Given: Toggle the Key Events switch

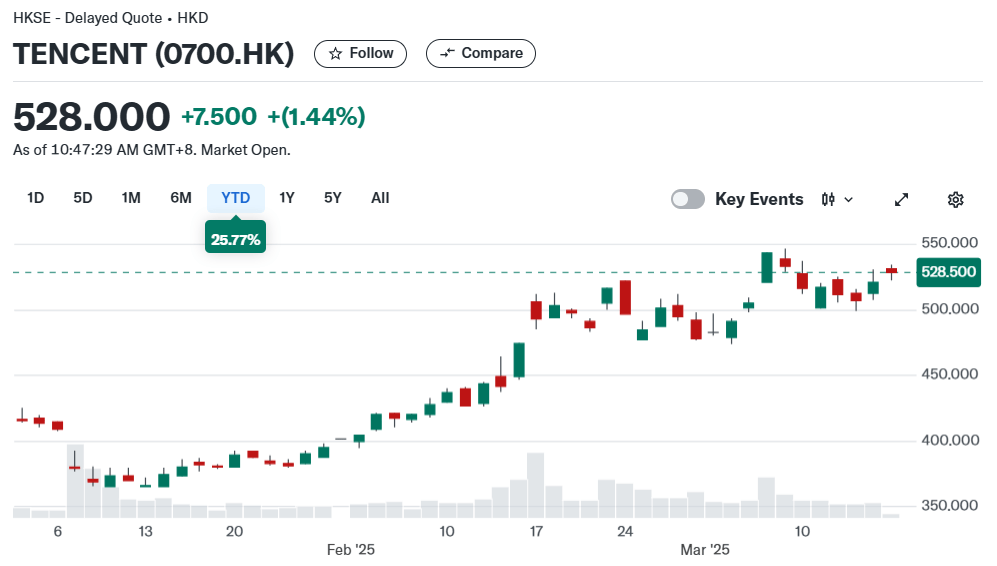Looking at the screenshot, I should click(x=688, y=199).
